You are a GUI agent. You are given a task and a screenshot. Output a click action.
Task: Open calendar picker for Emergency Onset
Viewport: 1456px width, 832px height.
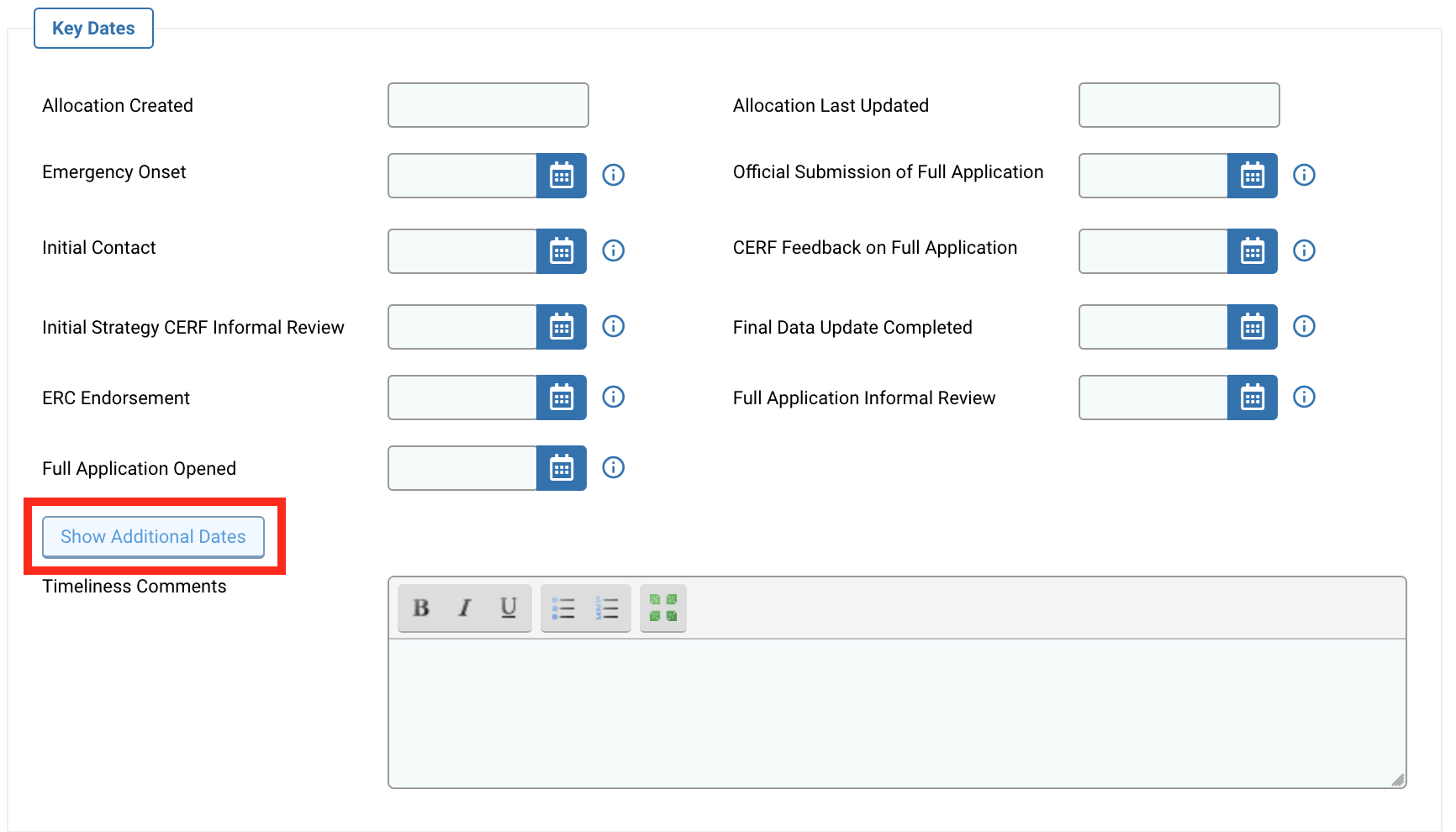562,176
